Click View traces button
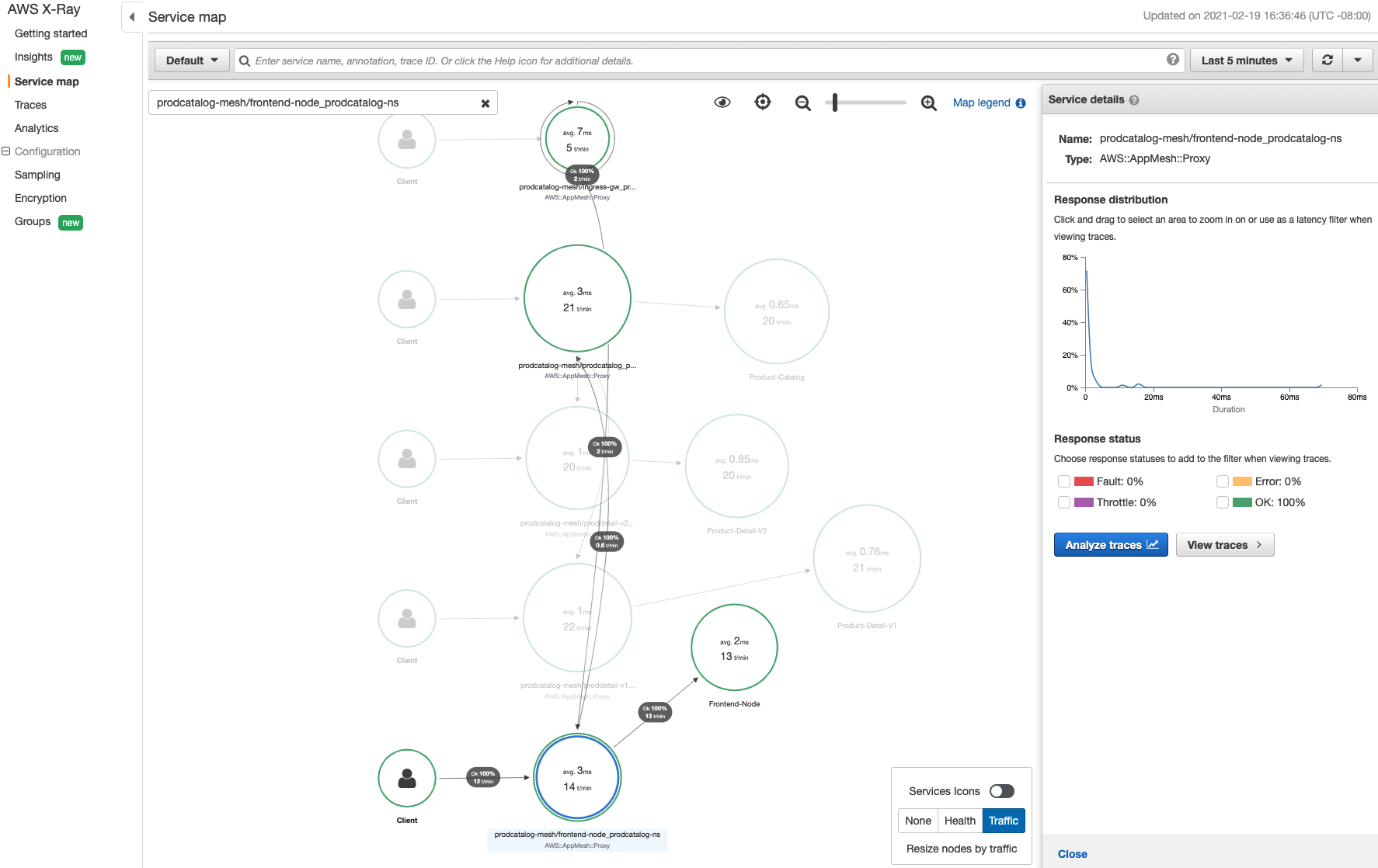This screenshot has width=1378, height=868. click(1225, 545)
